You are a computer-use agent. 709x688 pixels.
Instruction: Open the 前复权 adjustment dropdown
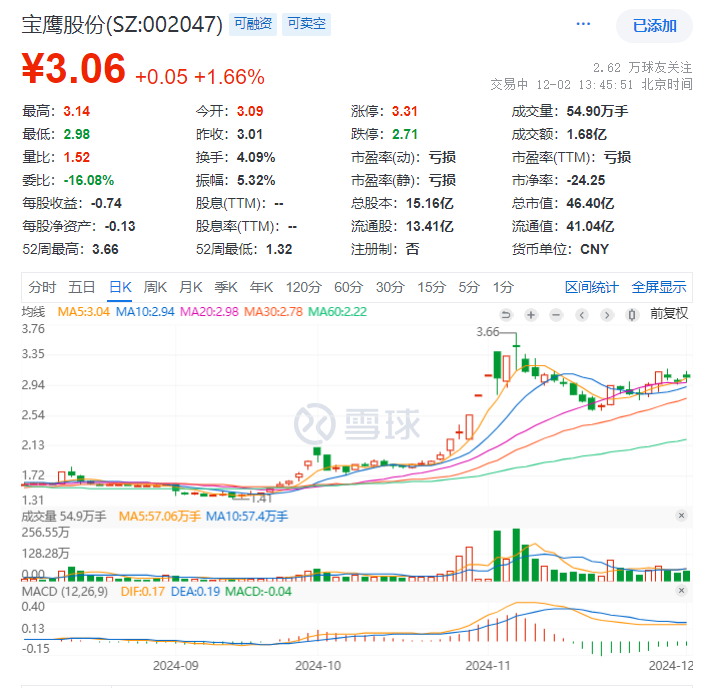(669, 313)
